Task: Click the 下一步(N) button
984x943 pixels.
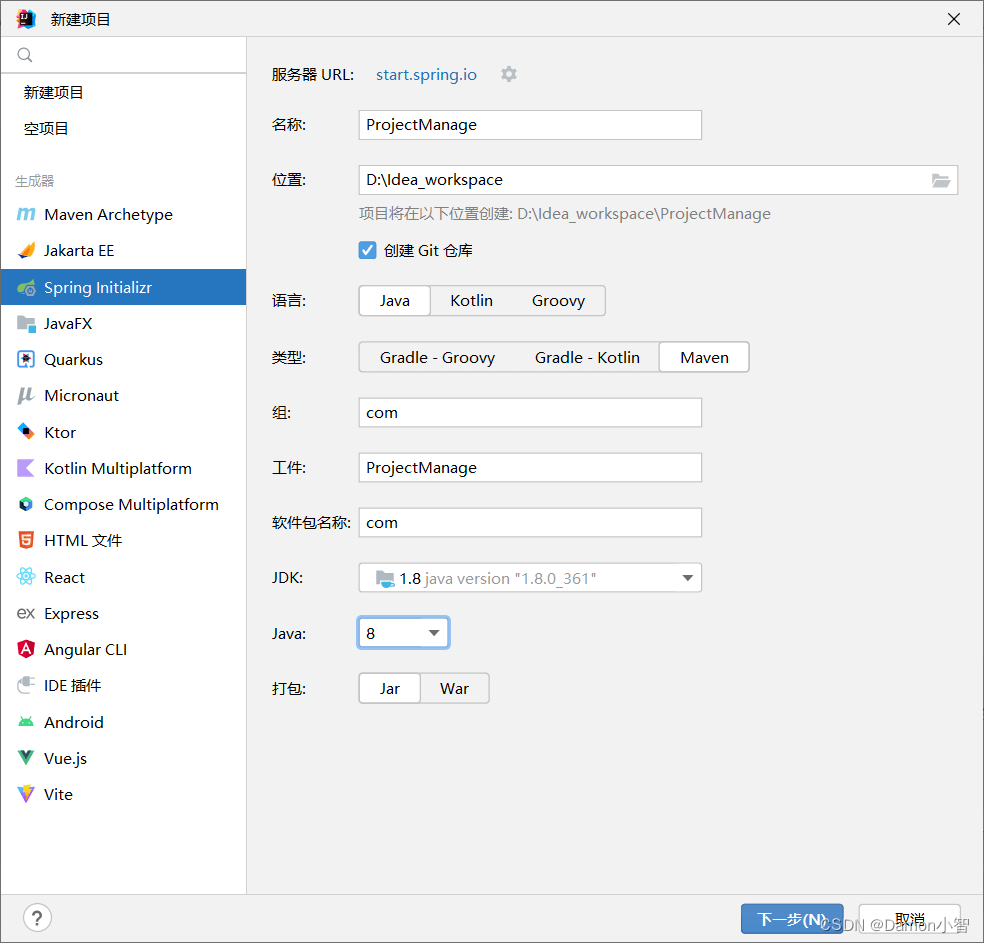Action: [x=791, y=918]
